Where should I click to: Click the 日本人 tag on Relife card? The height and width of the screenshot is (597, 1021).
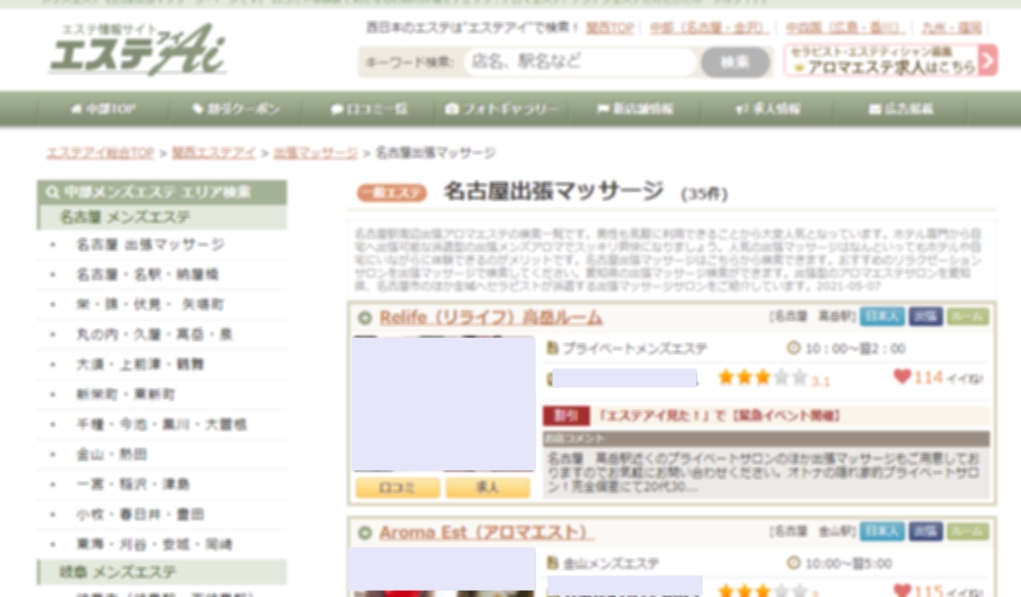pos(882,316)
